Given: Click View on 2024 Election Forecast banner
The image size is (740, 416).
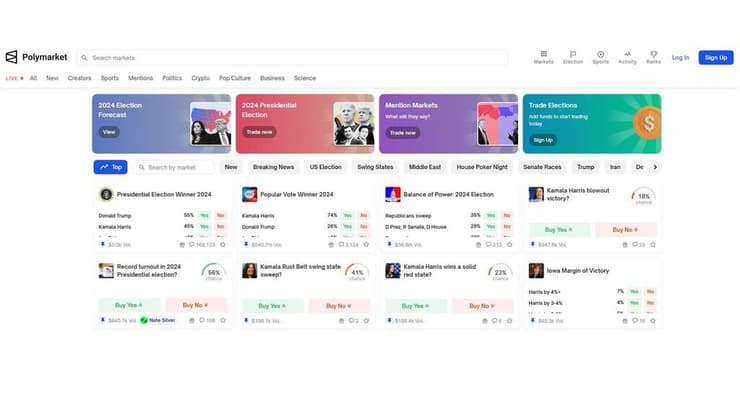Looking at the screenshot, I should click(x=109, y=132).
